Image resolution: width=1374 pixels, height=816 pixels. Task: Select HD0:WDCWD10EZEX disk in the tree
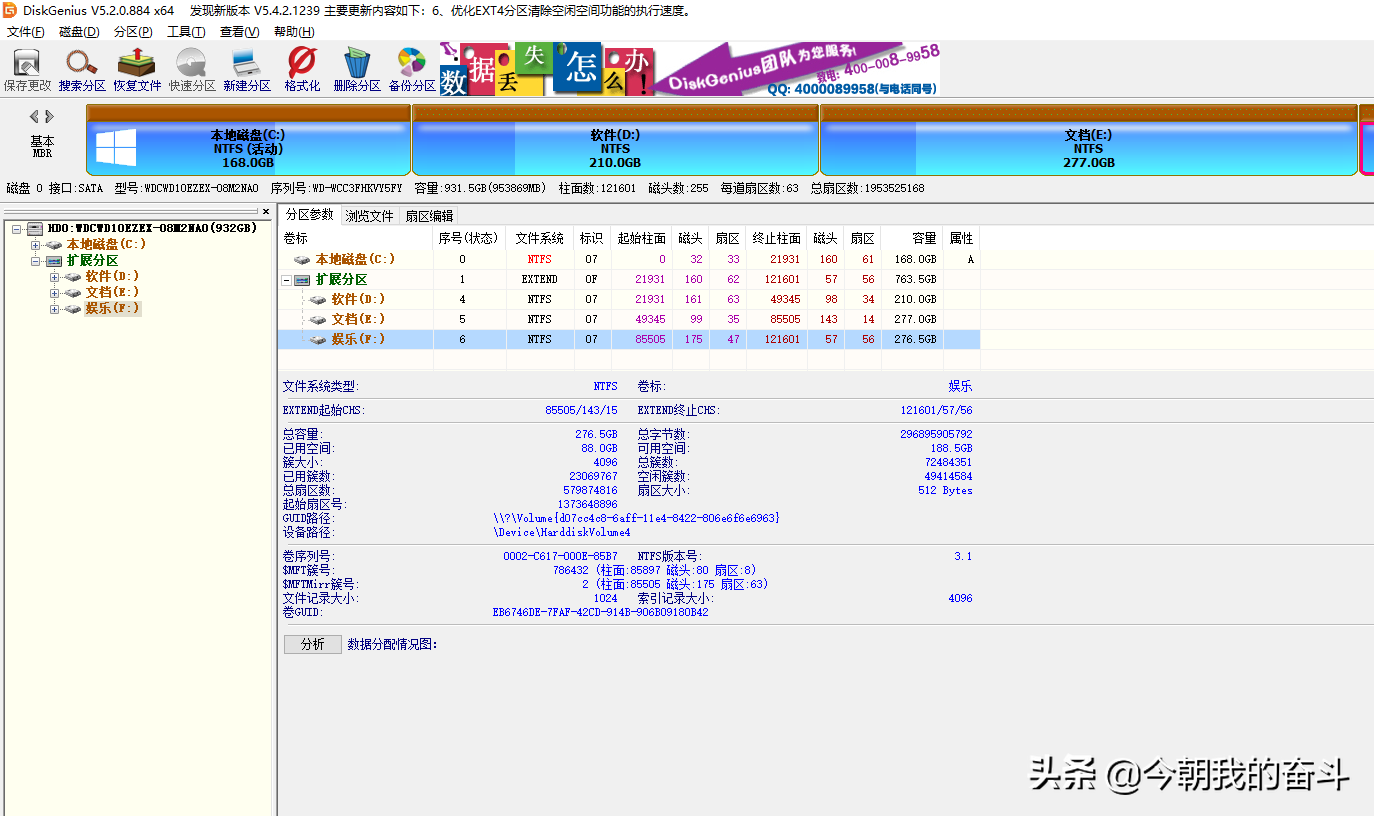coord(152,228)
